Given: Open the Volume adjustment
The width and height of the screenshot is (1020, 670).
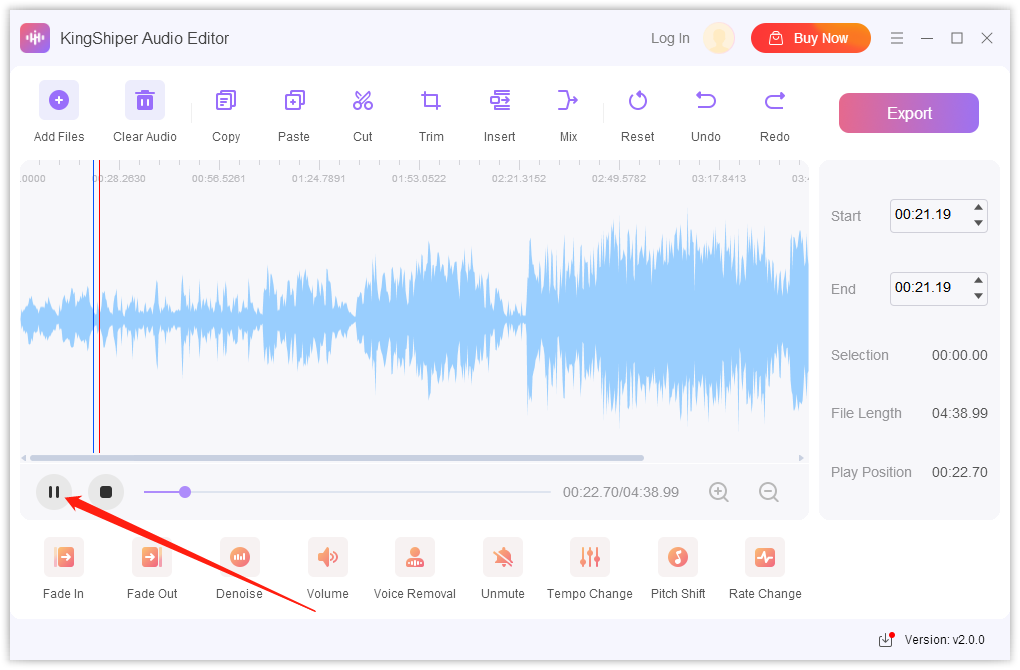Looking at the screenshot, I should (x=327, y=557).
